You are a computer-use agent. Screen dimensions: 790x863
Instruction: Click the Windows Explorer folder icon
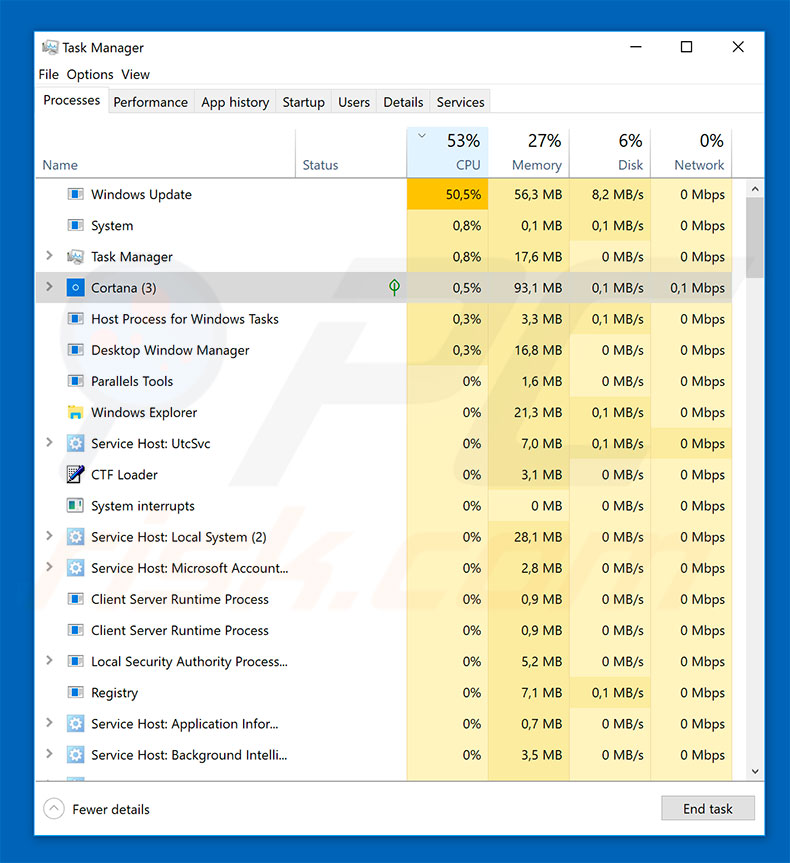coord(75,412)
